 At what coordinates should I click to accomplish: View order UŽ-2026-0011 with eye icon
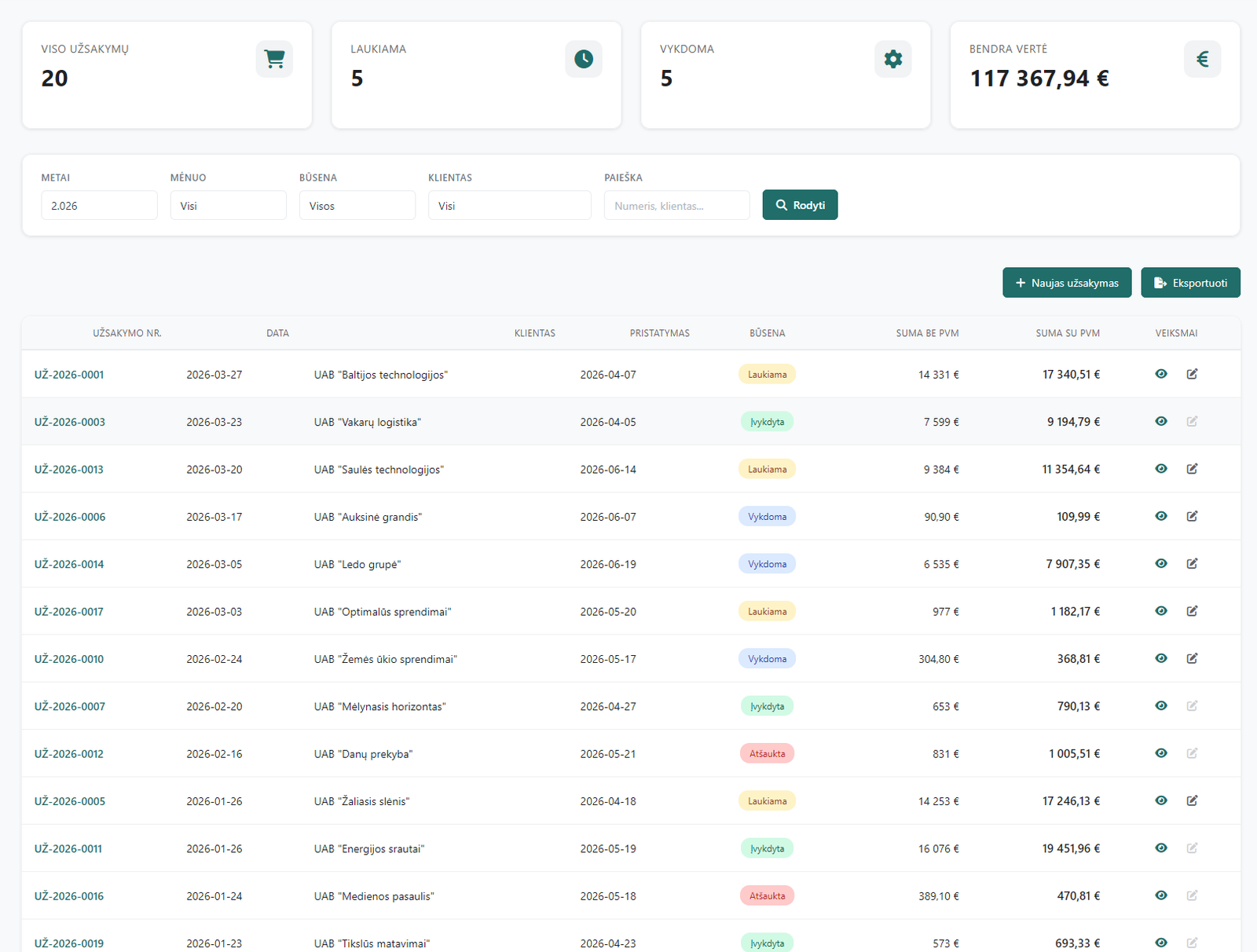tap(1161, 848)
